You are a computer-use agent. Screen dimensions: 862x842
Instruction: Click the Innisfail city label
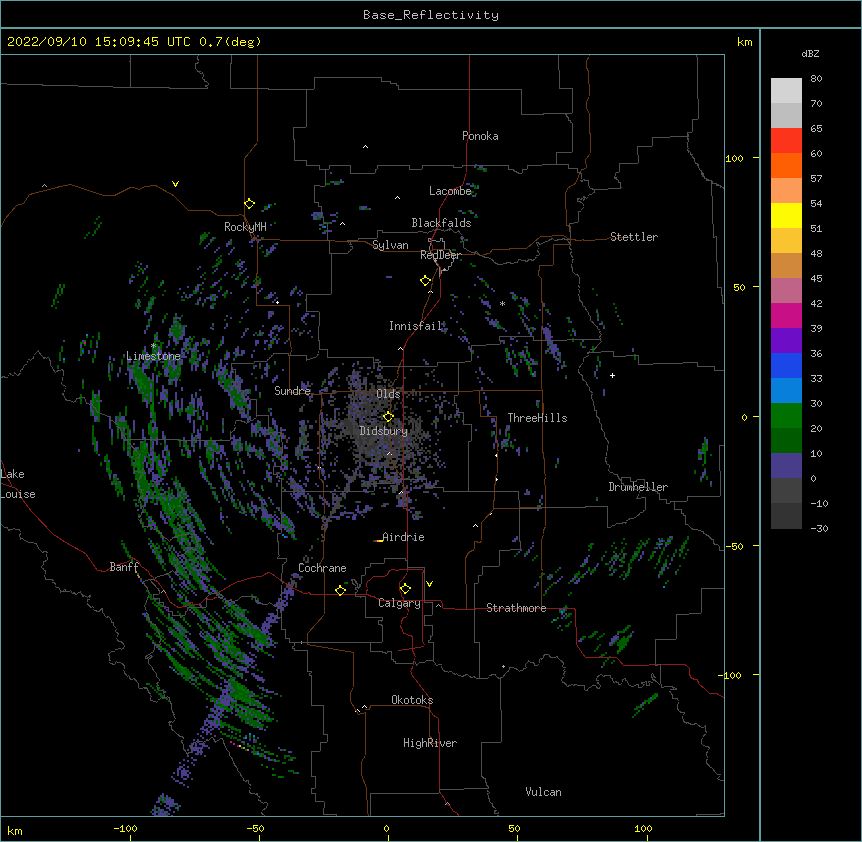click(x=416, y=326)
